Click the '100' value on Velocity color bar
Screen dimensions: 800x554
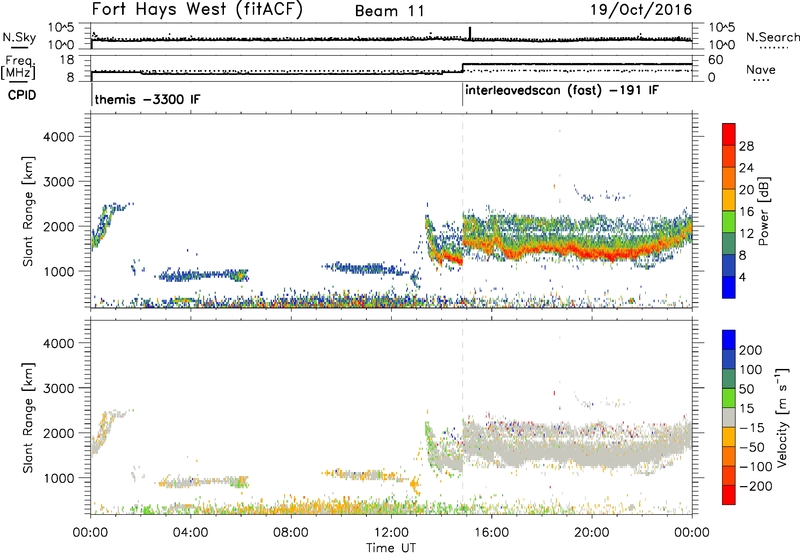[751, 370]
